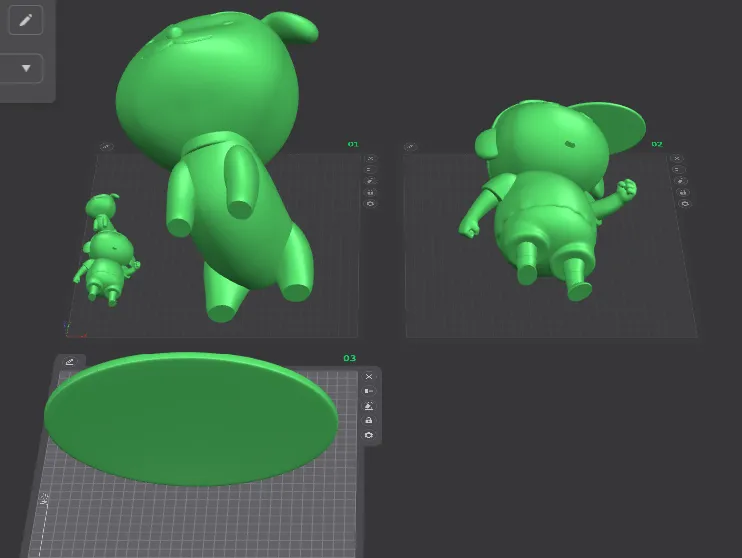Screen dimensions: 742x558
Task: Open plate 02 settings gear
Action: pos(685,204)
